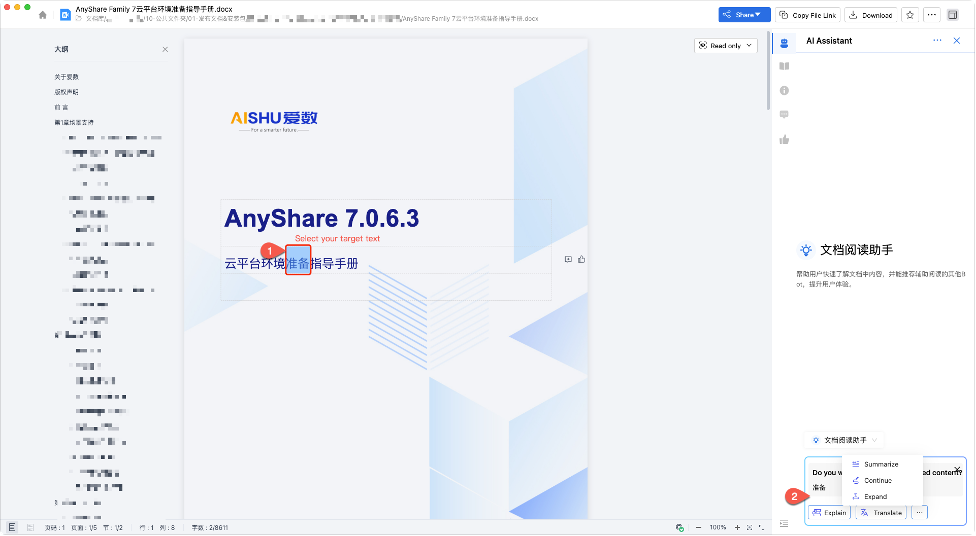Image resolution: width=976 pixels, height=536 pixels.
Task: Open 关于爱数 in the outline
Action: point(67,77)
